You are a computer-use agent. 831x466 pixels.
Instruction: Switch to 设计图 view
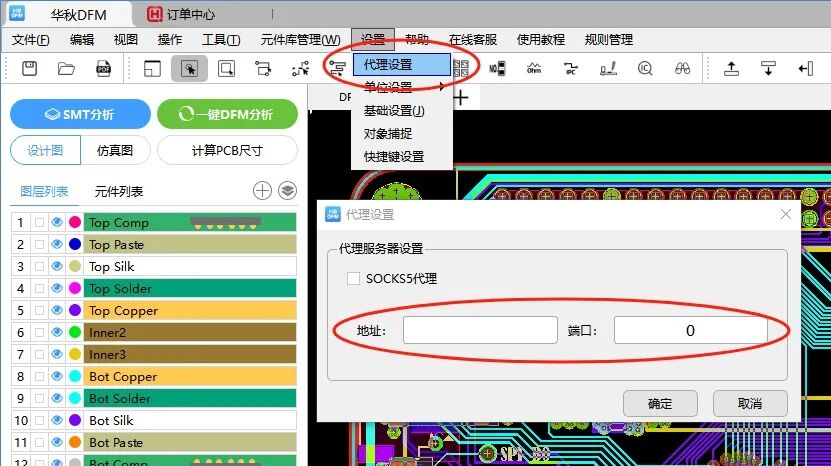46,151
